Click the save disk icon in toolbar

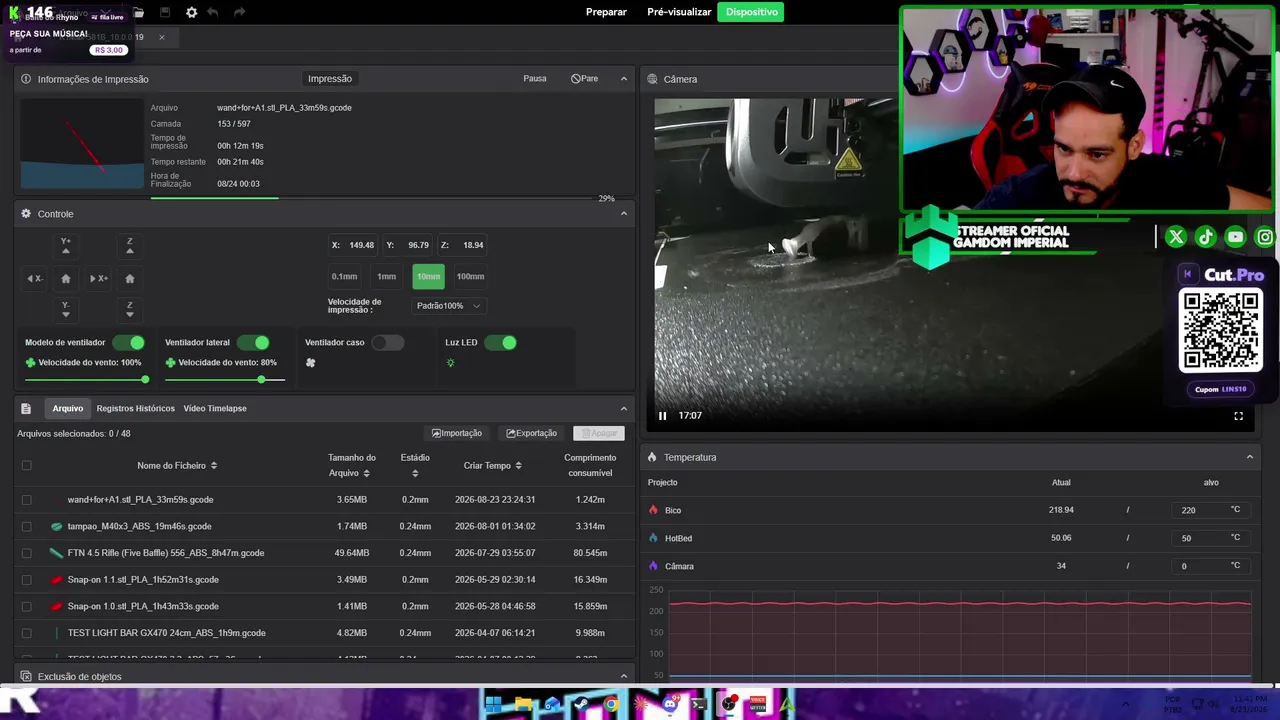[165, 12]
